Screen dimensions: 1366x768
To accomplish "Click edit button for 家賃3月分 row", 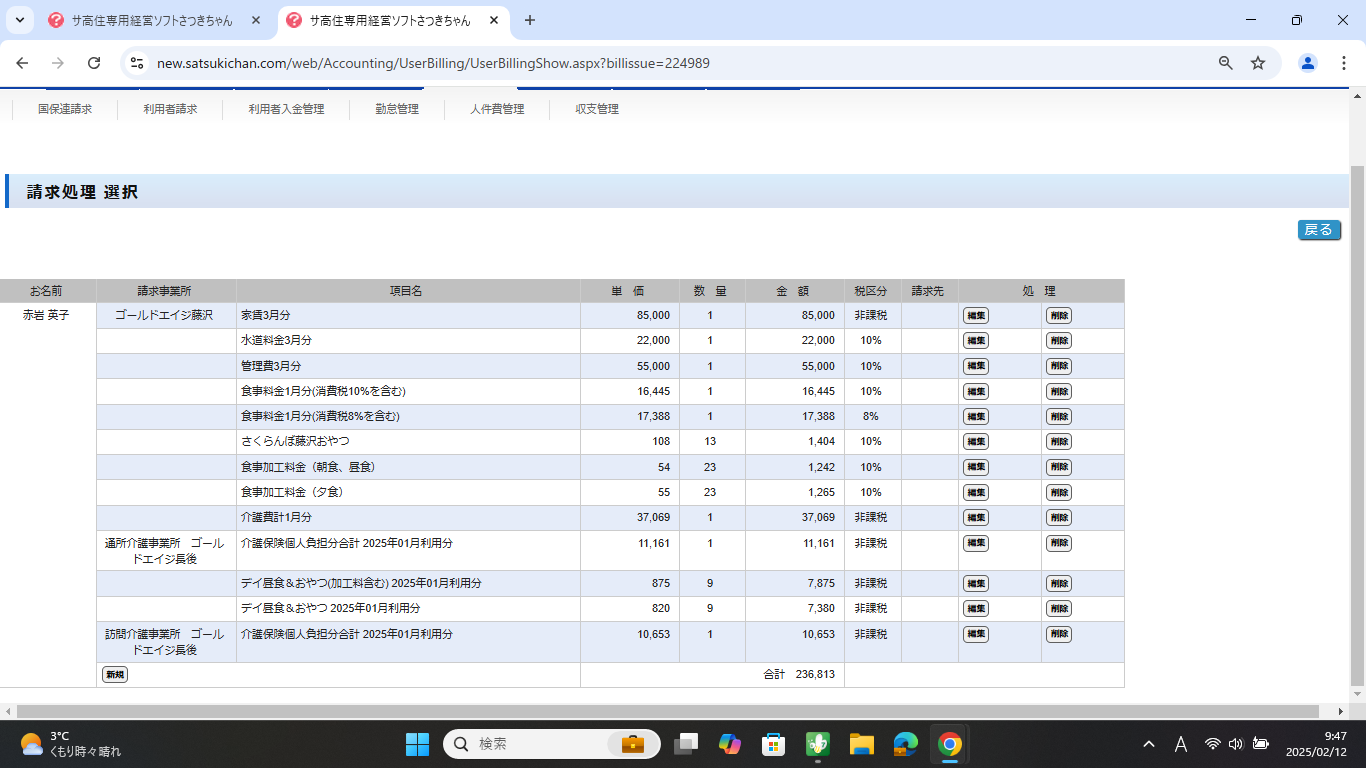I will pyautogui.click(x=975, y=315).
